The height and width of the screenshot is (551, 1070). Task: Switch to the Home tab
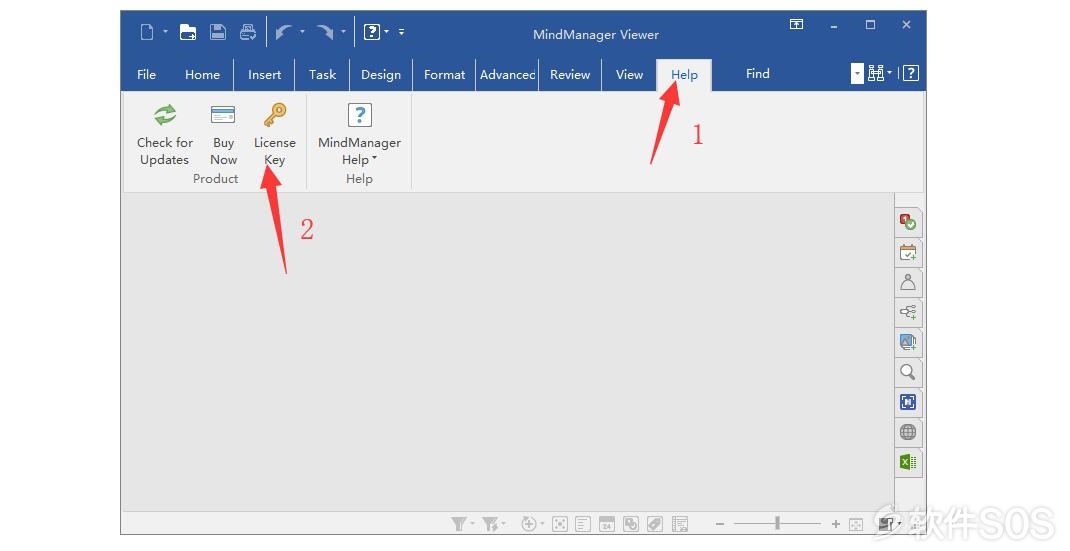click(202, 74)
